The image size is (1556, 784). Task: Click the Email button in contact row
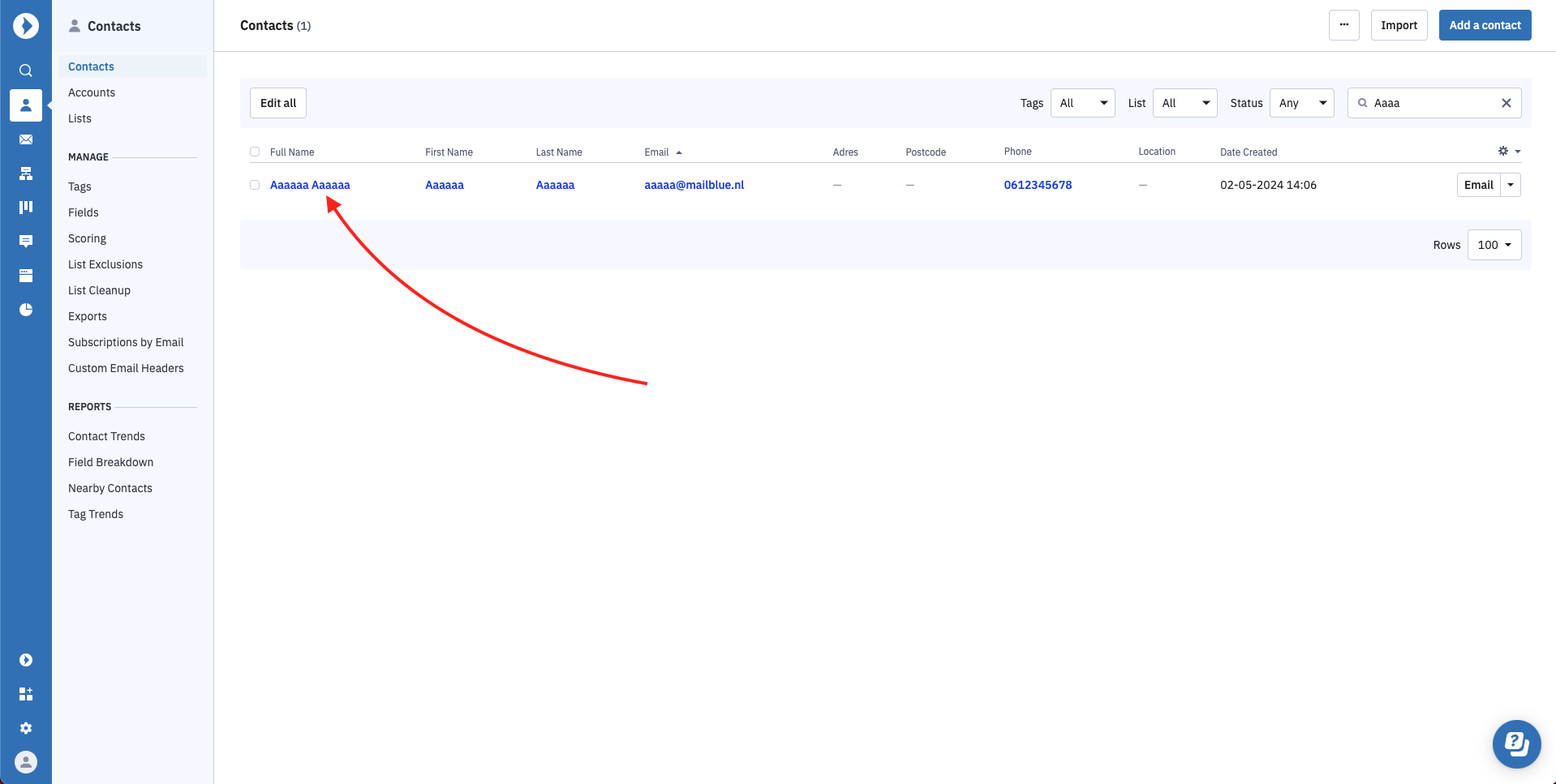tap(1478, 185)
